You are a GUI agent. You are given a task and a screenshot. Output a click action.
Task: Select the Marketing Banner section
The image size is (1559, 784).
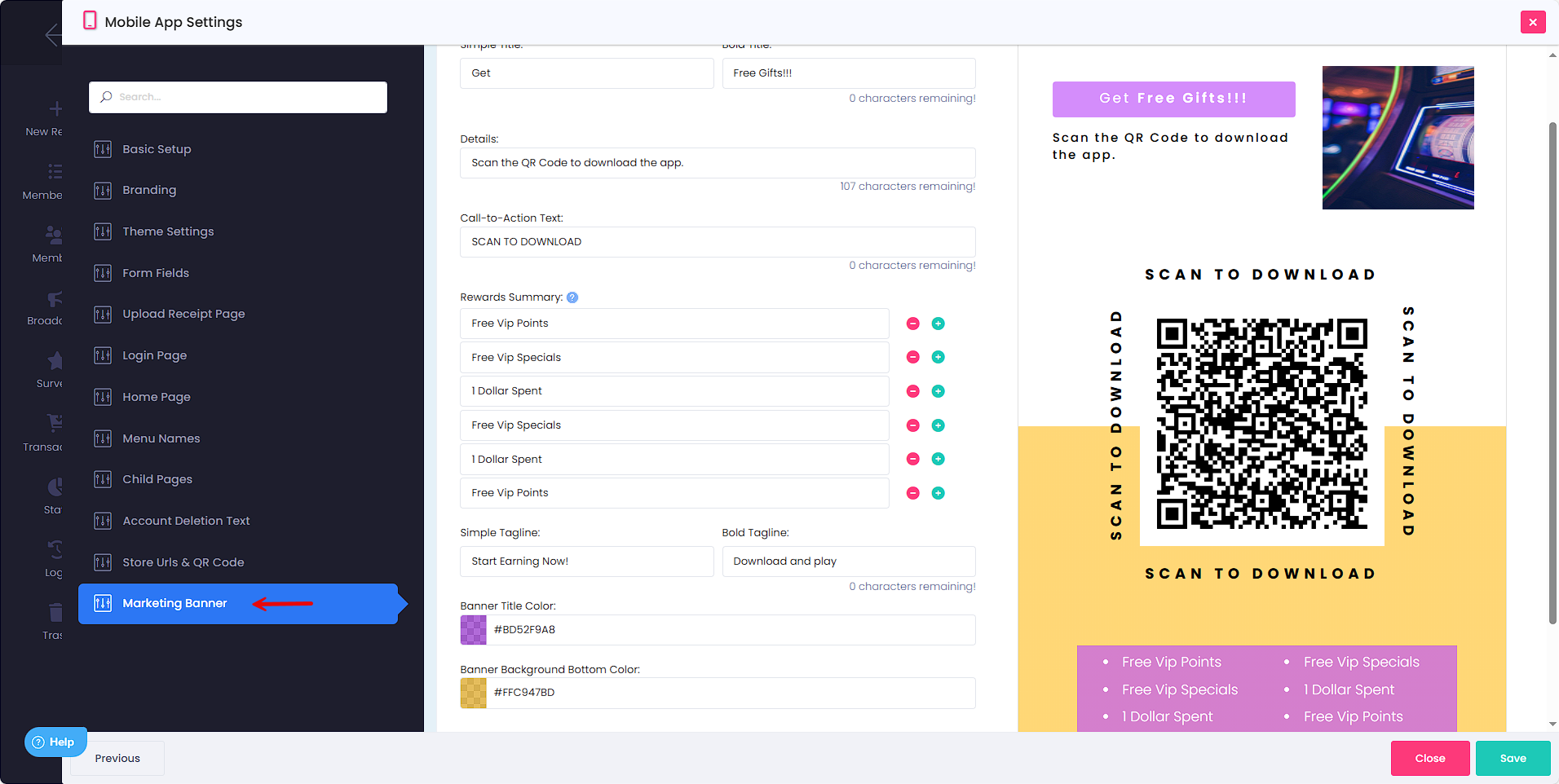click(x=238, y=604)
